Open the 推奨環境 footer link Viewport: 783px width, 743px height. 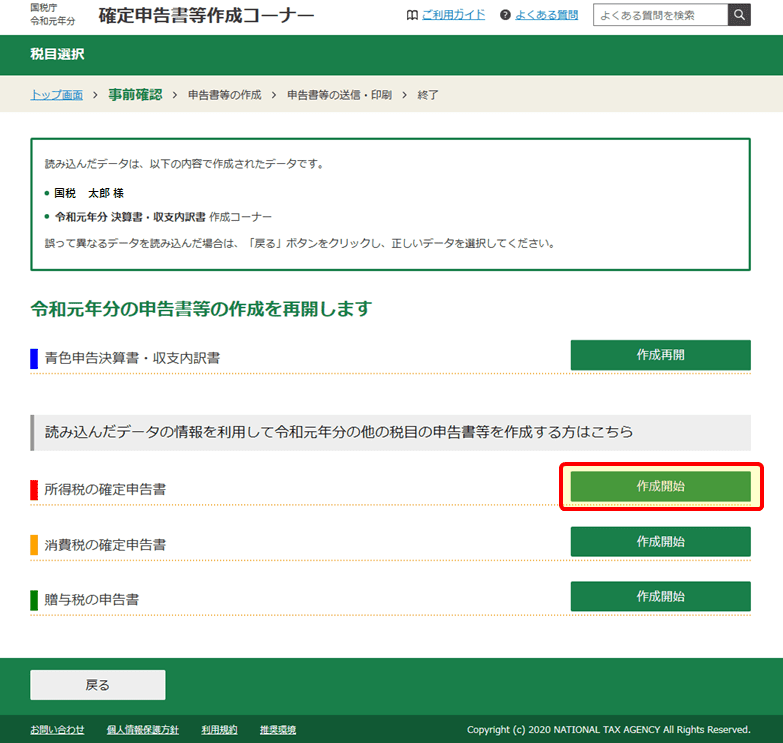[x=278, y=730]
